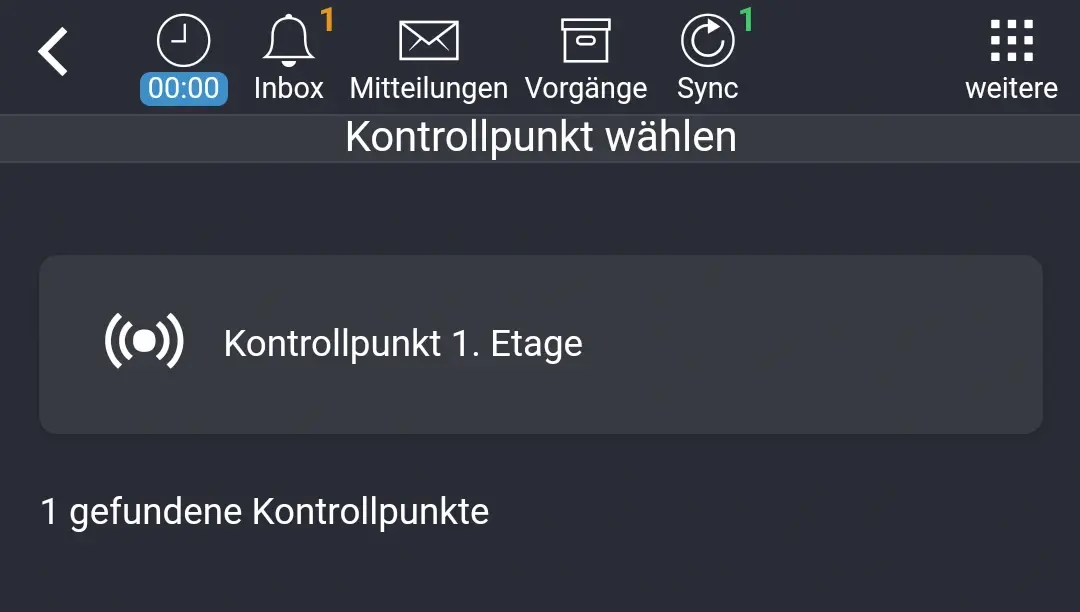The height and width of the screenshot is (612, 1080).
Task: Tap the Kontrollpunkt wählen title bar
Action: tap(540, 136)
